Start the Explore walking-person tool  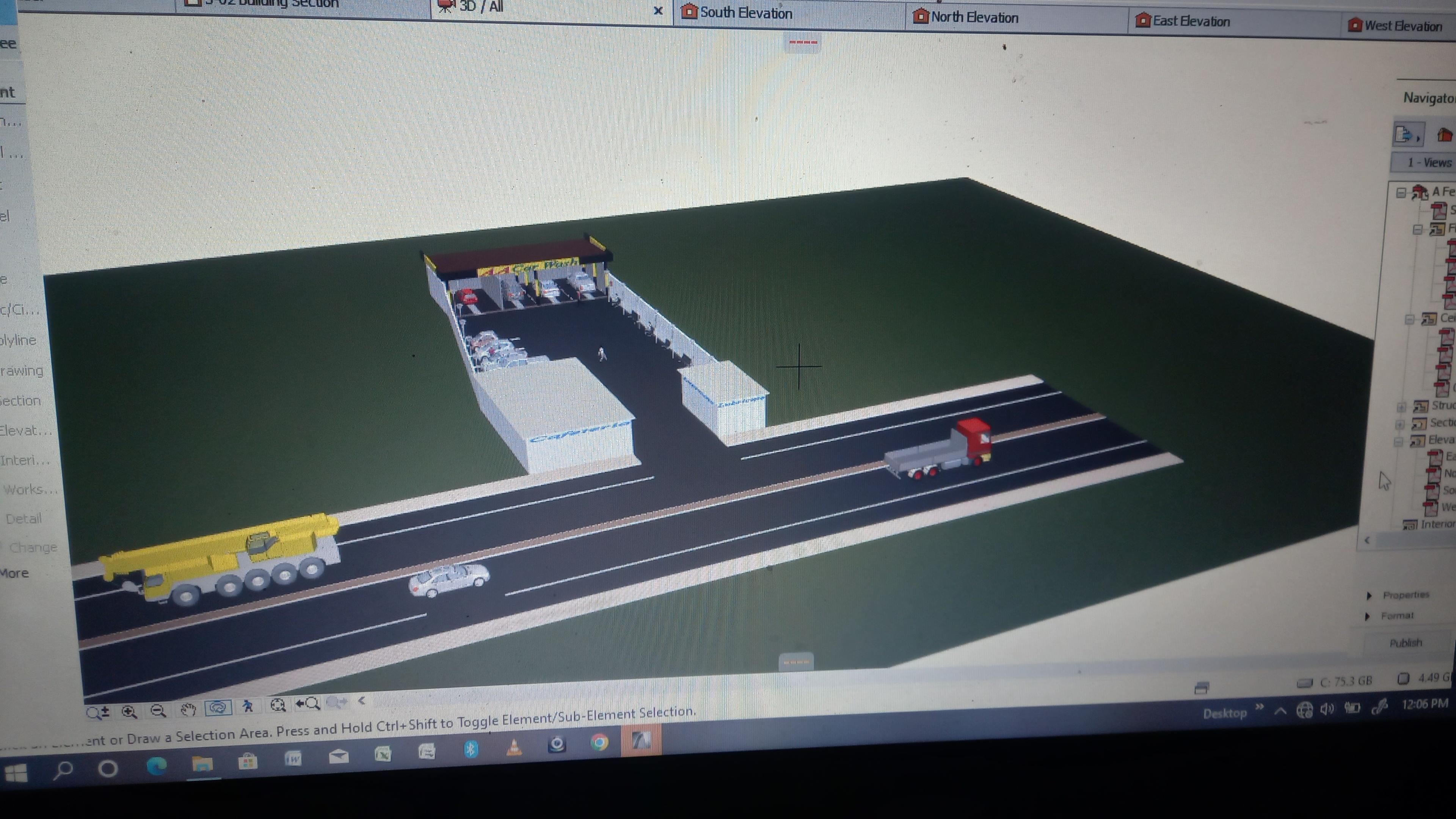pyautogui.click(x=248, y=706)
